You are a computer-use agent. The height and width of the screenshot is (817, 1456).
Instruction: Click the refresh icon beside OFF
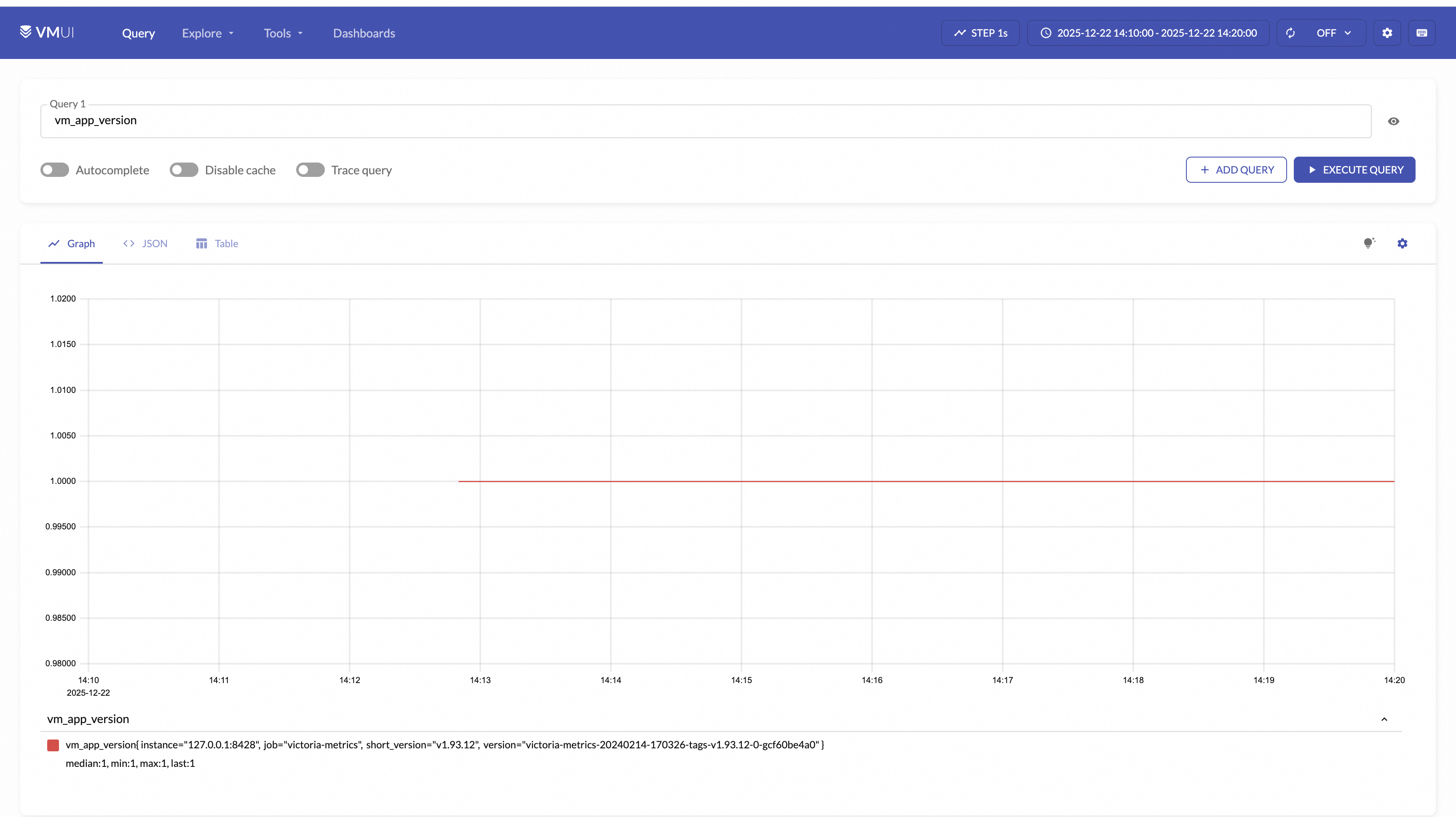[1290, 33]
